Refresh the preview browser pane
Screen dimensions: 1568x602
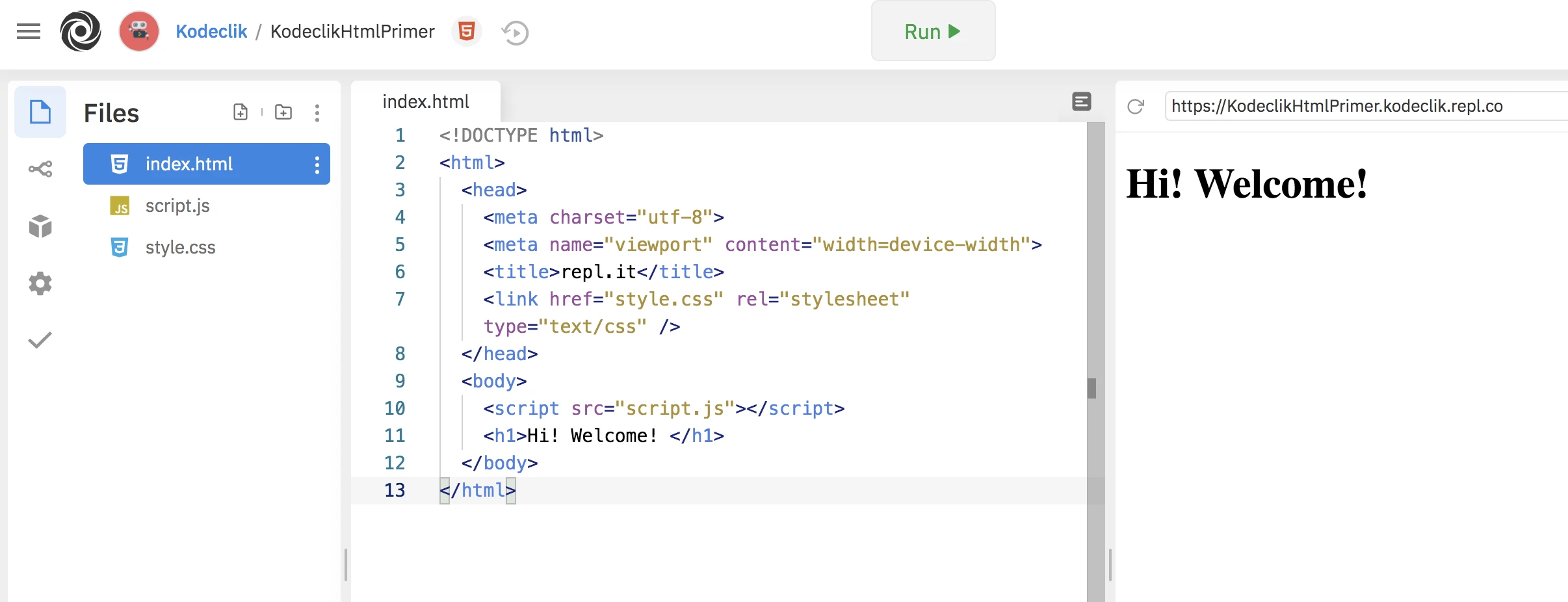(x=1136, y=106)
